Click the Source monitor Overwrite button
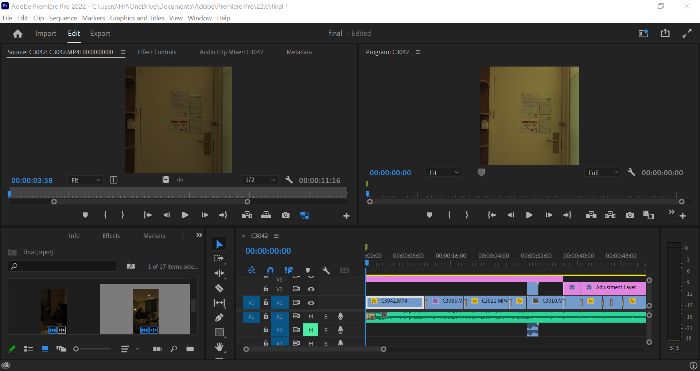The height and width of the screenshot is (371, 700). (266, 215)
